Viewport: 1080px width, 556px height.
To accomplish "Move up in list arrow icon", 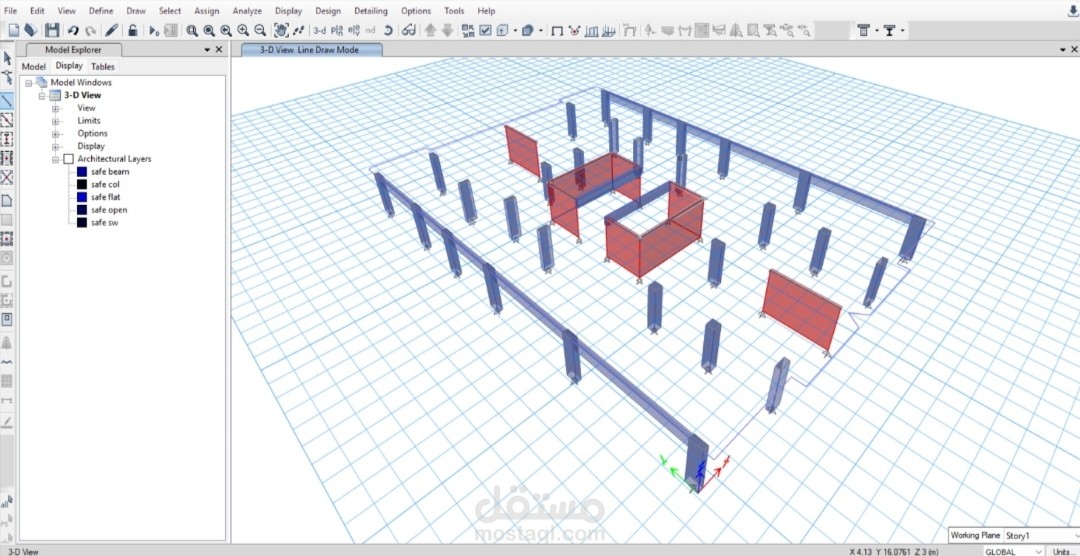I will coord(430,30).
